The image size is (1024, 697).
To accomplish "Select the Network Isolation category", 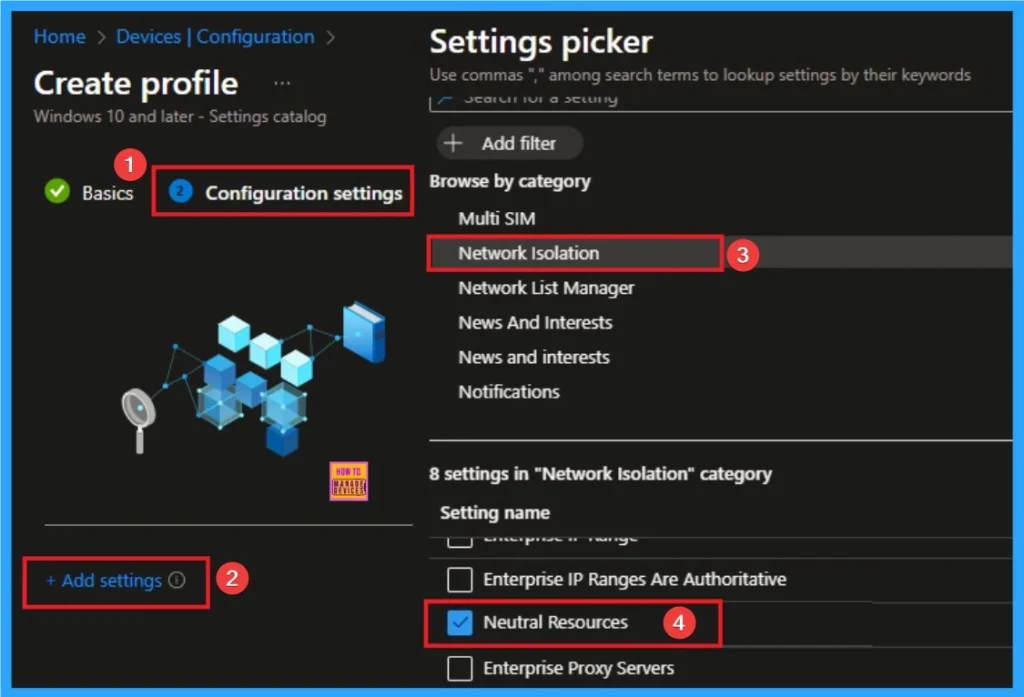I will pos(529,253).
